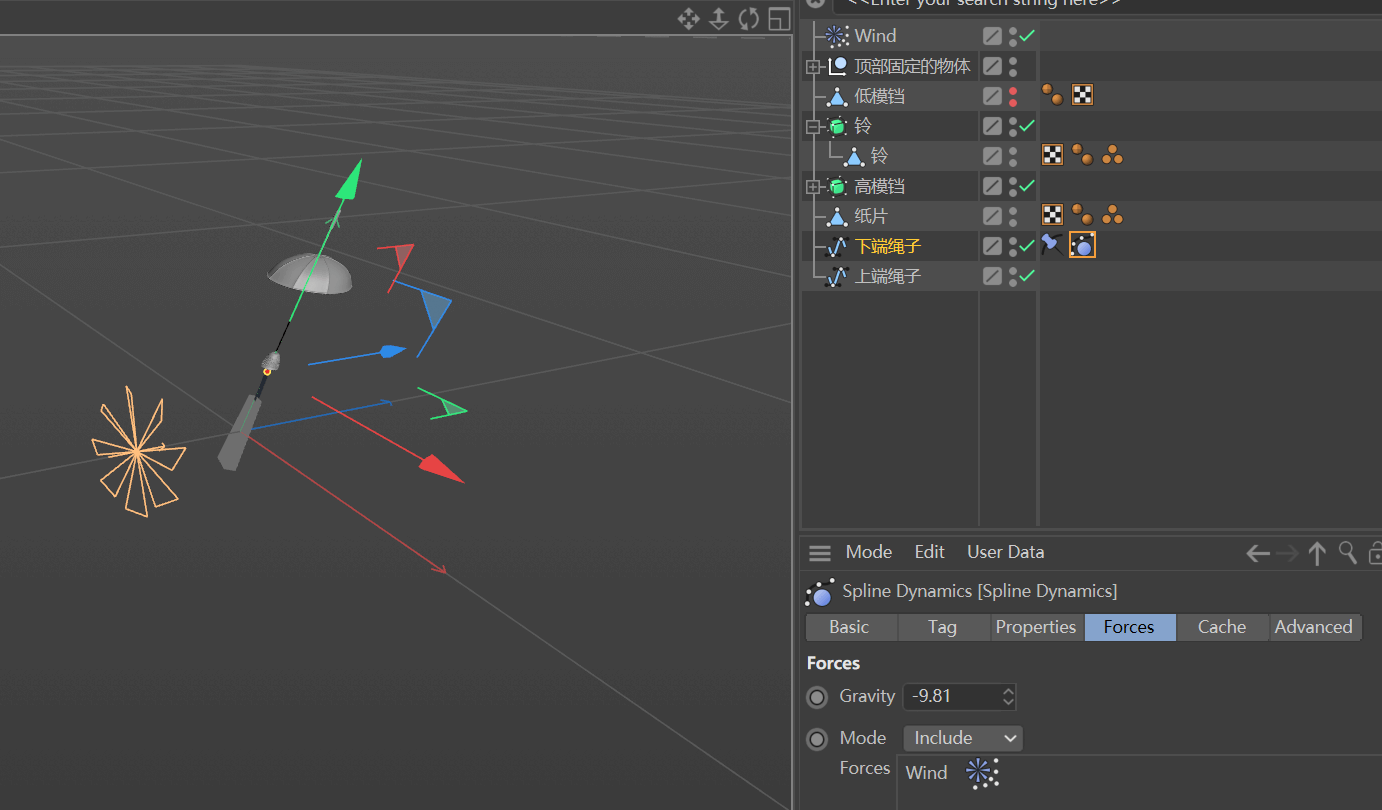Open the Mode Include dropdown

tap(963, 738)
